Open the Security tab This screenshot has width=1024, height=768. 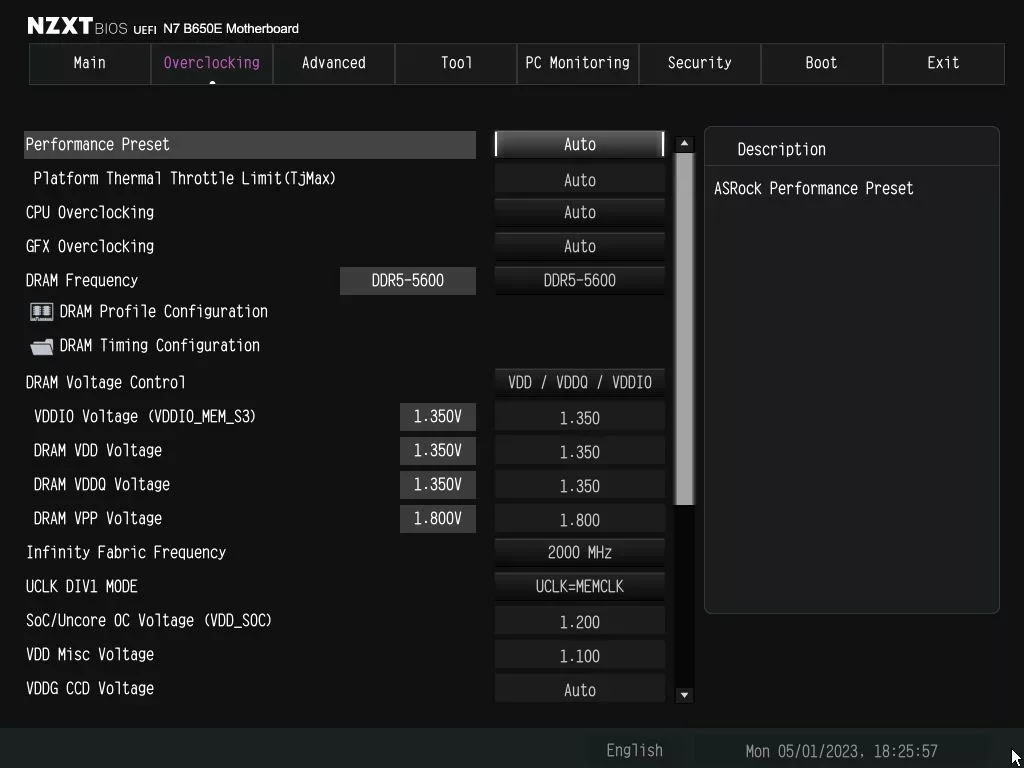coord(699,63)
